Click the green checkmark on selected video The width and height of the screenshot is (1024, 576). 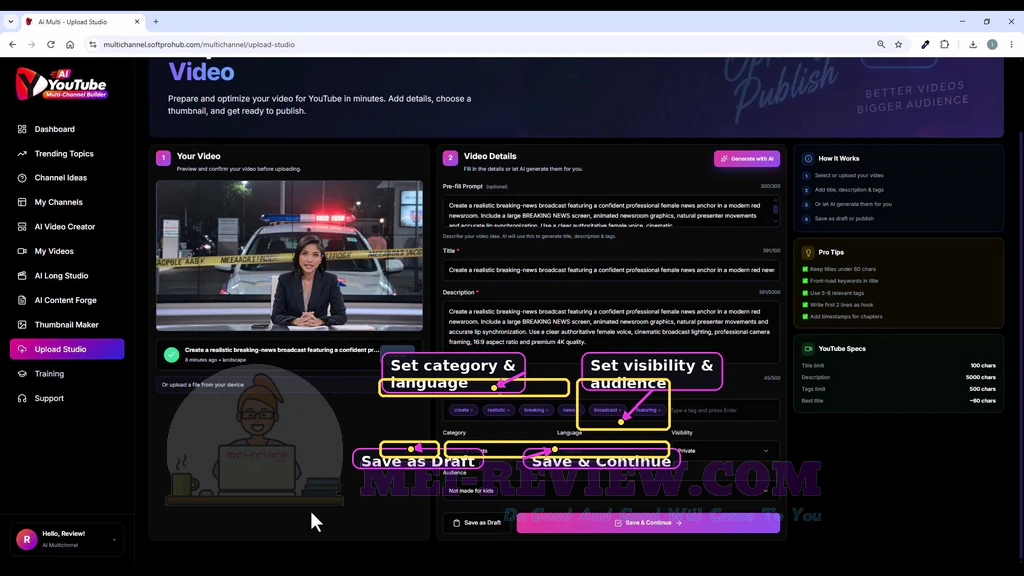(x=171, y=355)
